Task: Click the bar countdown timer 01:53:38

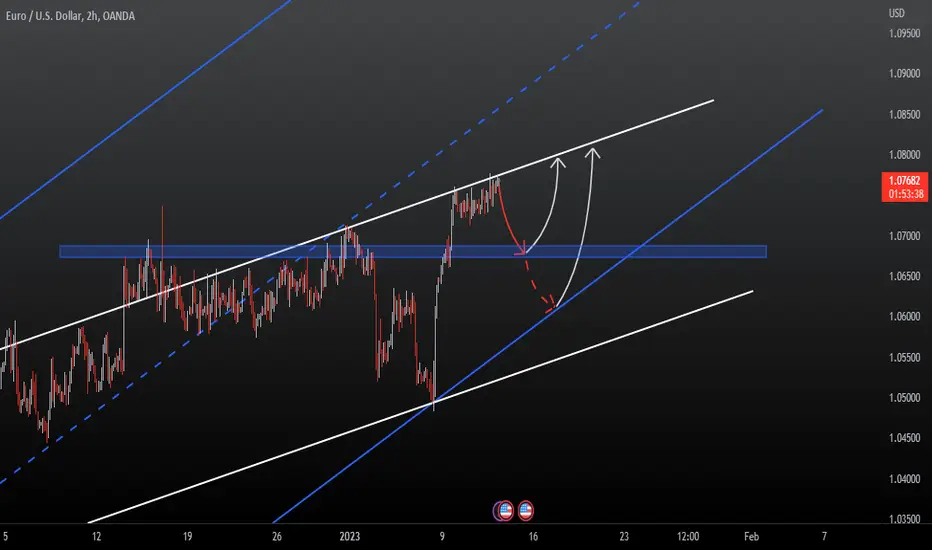Action: 906,194
